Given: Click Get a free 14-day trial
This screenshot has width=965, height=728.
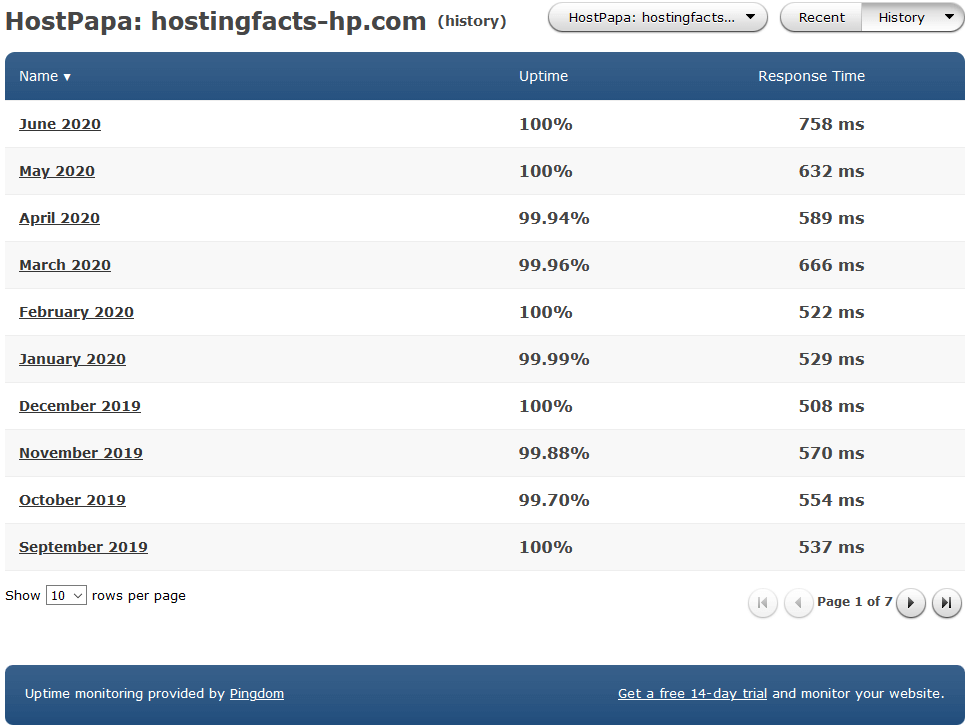Looking at the screenshot, I should coord(692,694).
